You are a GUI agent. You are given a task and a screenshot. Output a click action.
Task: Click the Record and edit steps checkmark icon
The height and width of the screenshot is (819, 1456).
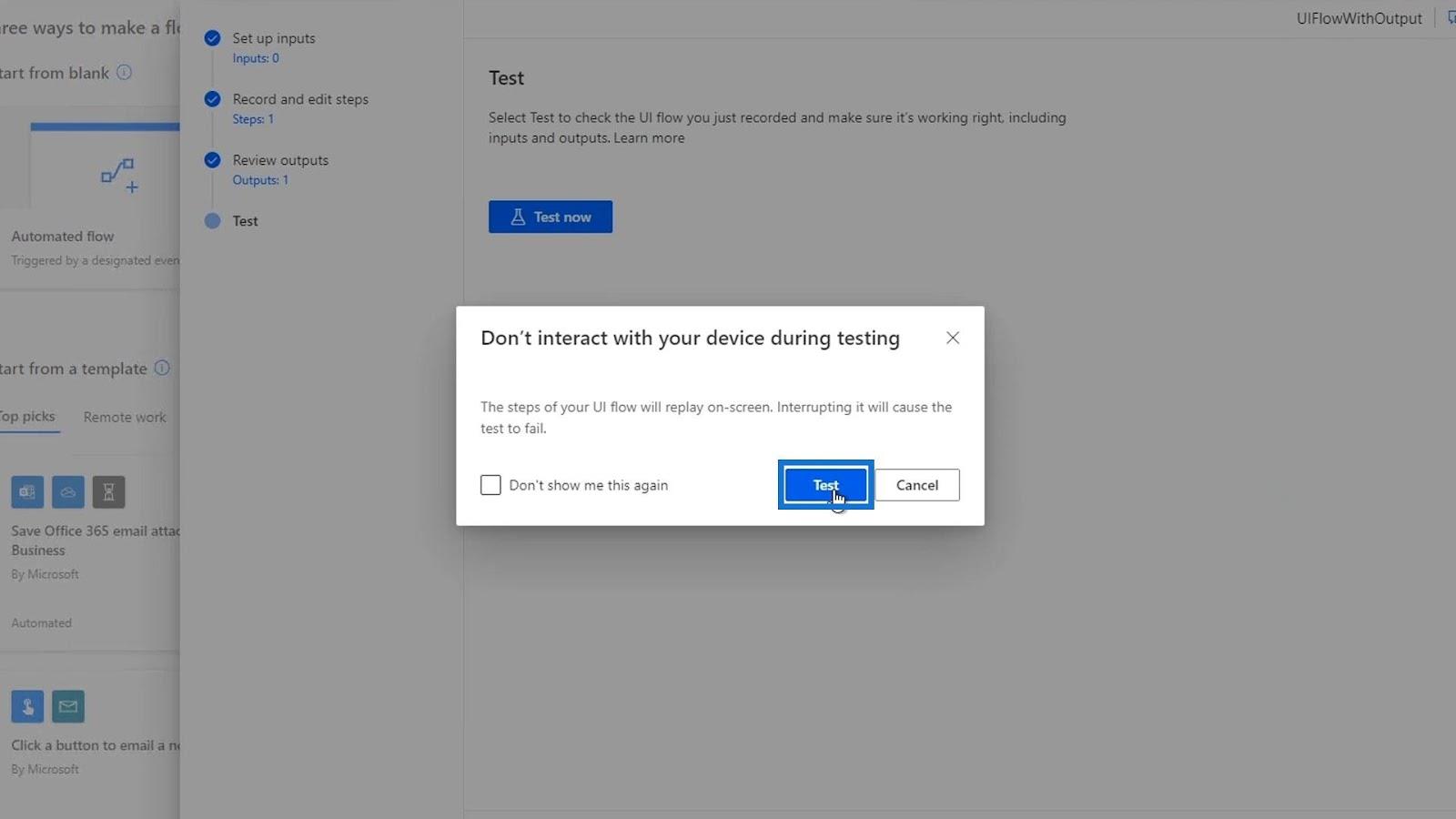point(212,99)
